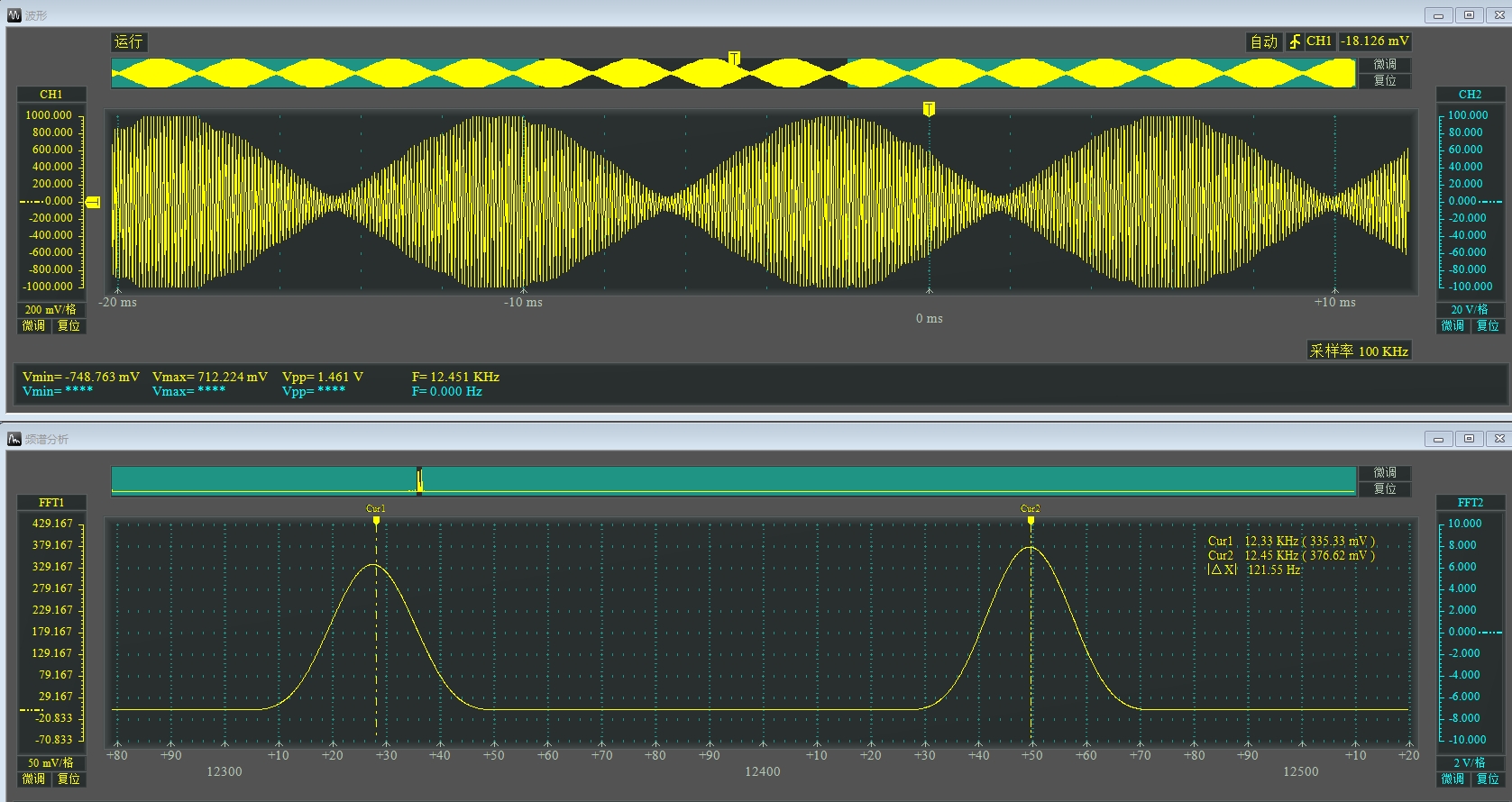Click the 自动 trigger mode button

(x=1264, y=41)
